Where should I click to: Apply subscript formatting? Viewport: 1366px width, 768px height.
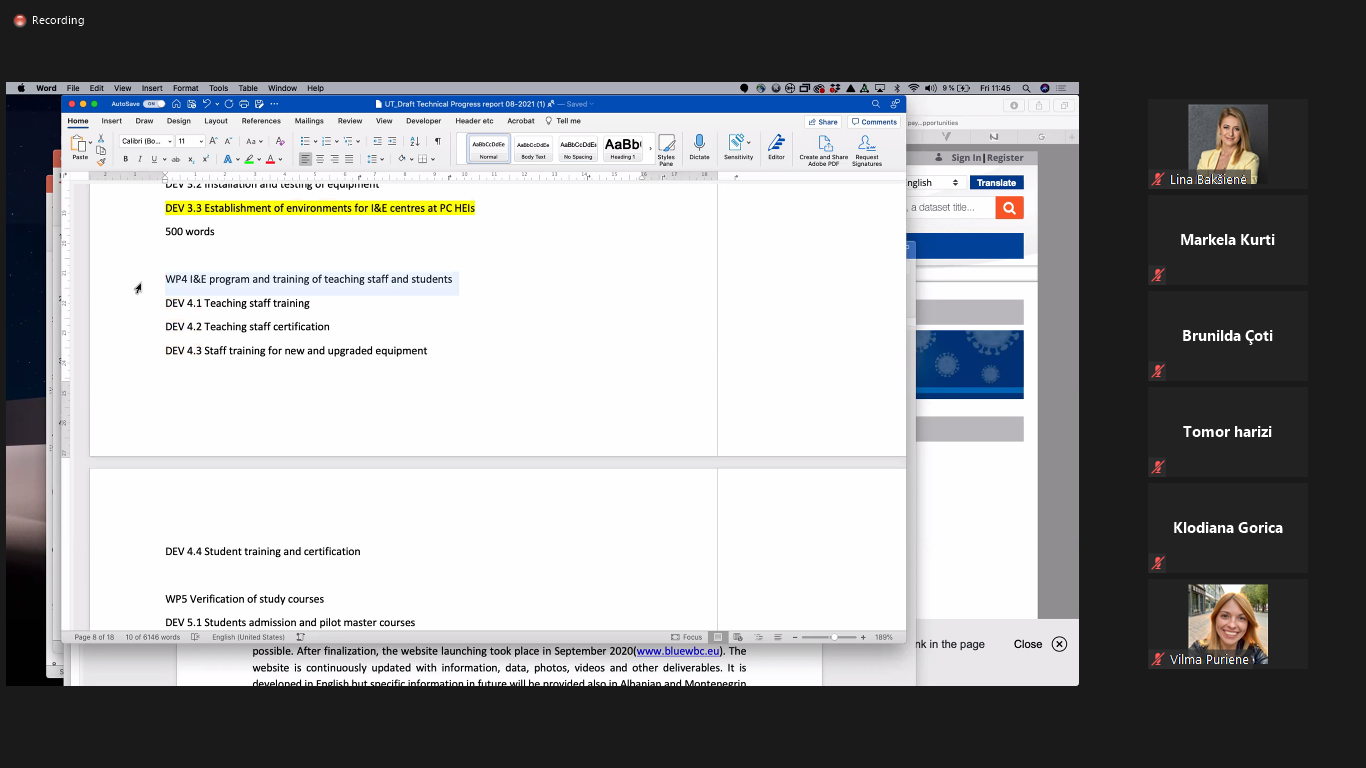pos(191,159)
